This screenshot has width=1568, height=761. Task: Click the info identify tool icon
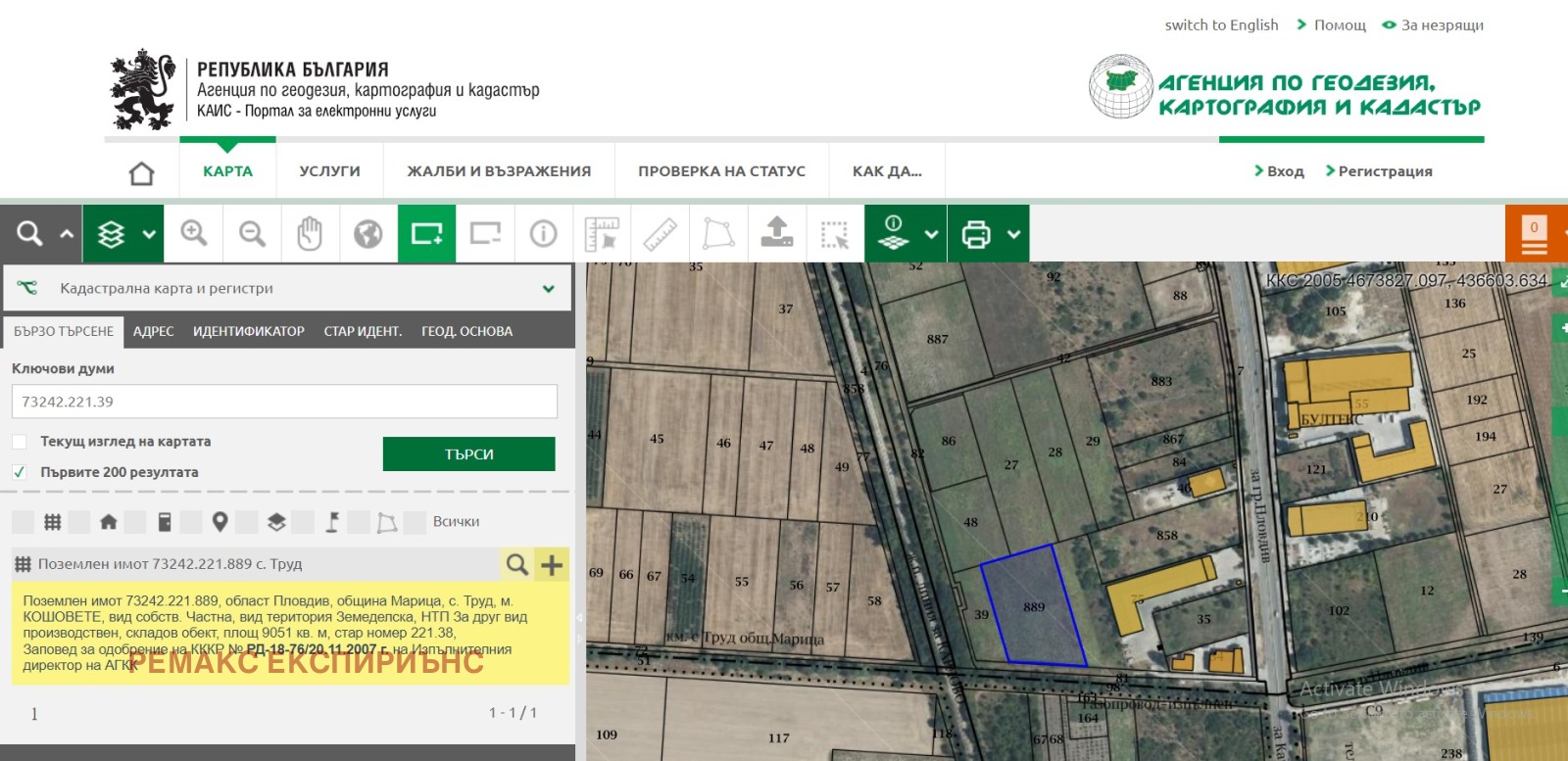543,234
